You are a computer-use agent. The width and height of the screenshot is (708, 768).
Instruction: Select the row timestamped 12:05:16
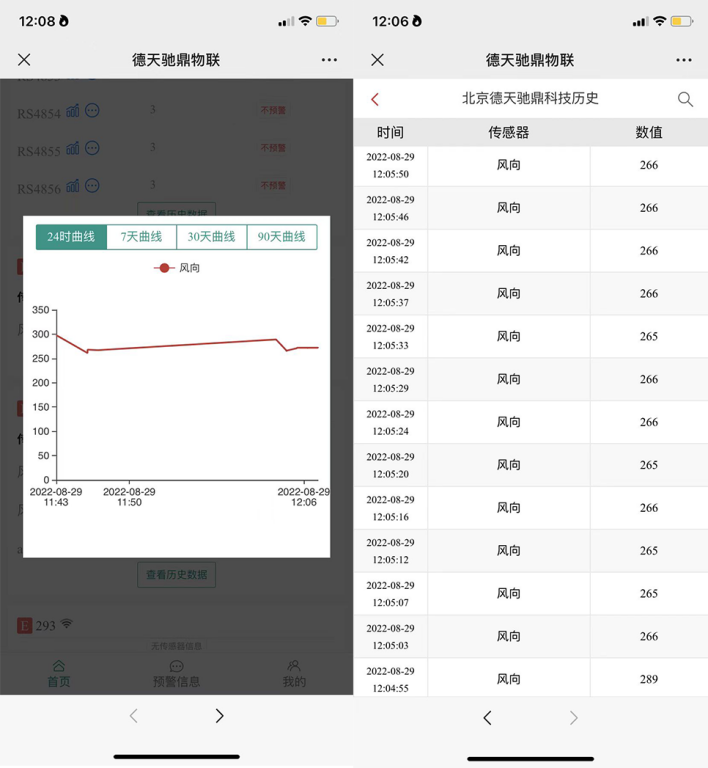click(x=531, y=508)
